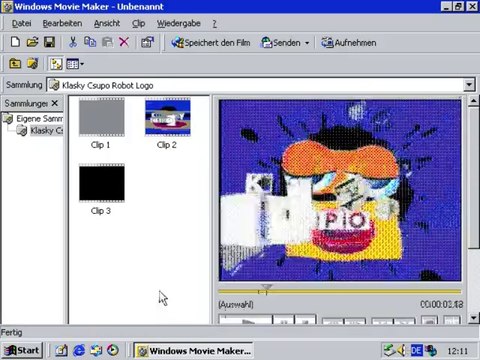Click the monitor pane scrollbar up arrow
Screen dimensions: 480x360
pyautogui.click(x=473, y=101)
